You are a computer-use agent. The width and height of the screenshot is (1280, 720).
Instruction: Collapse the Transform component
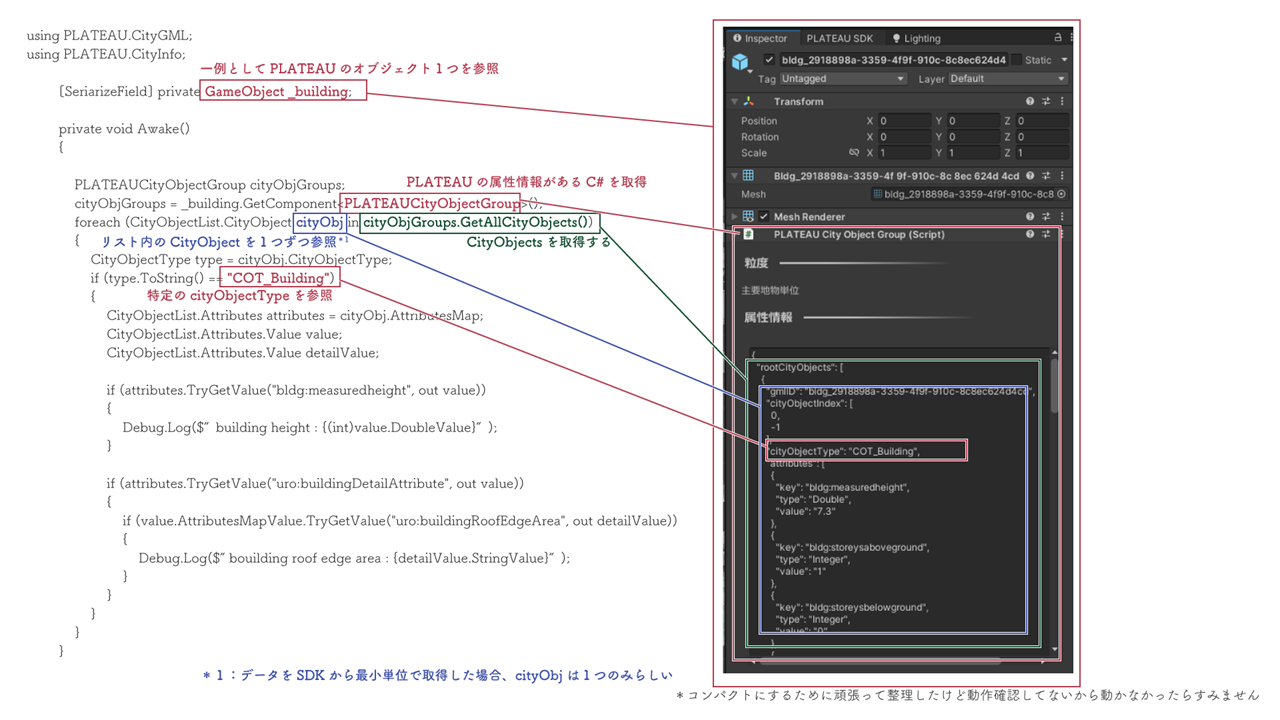[x=735, y=101]
